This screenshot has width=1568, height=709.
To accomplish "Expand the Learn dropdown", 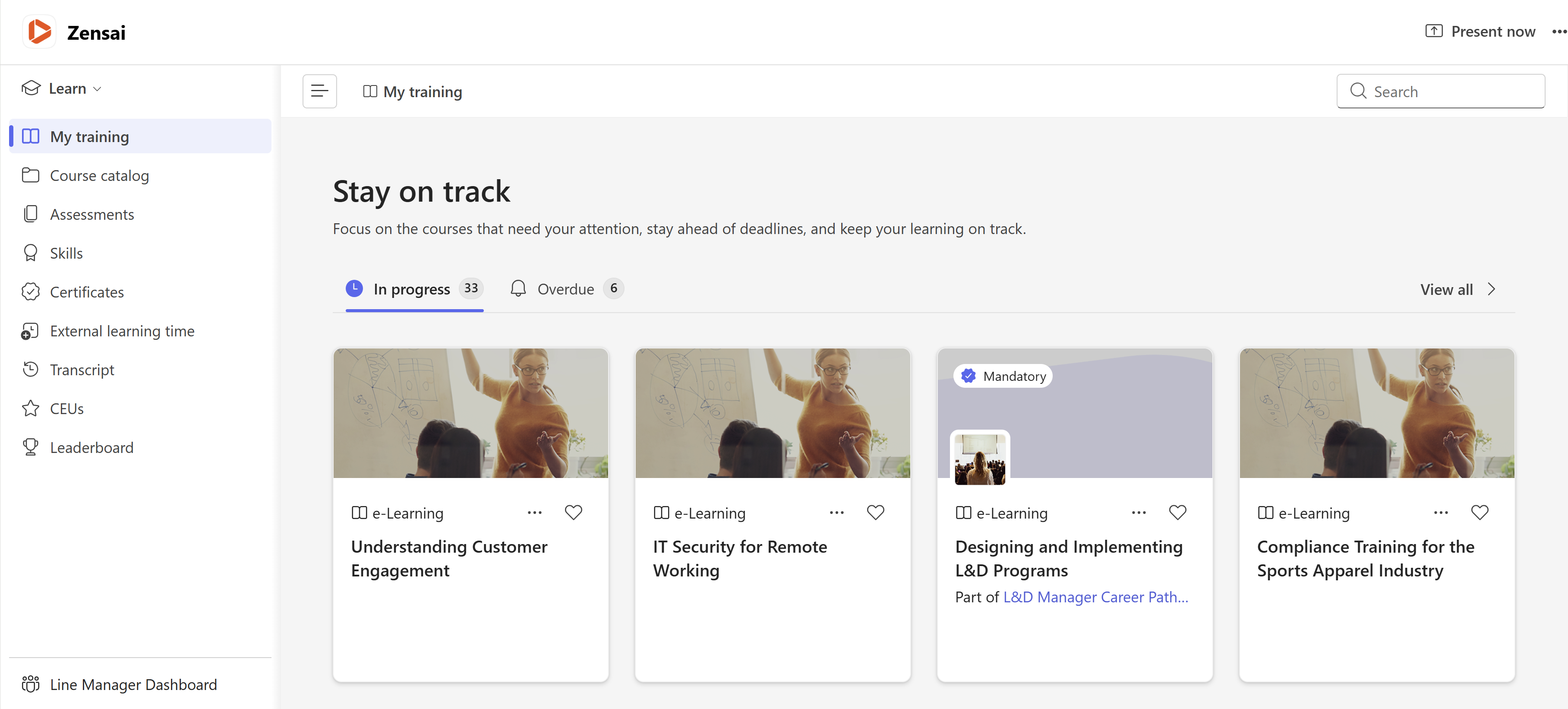I will pyautogui.click(x=61, y=89).
